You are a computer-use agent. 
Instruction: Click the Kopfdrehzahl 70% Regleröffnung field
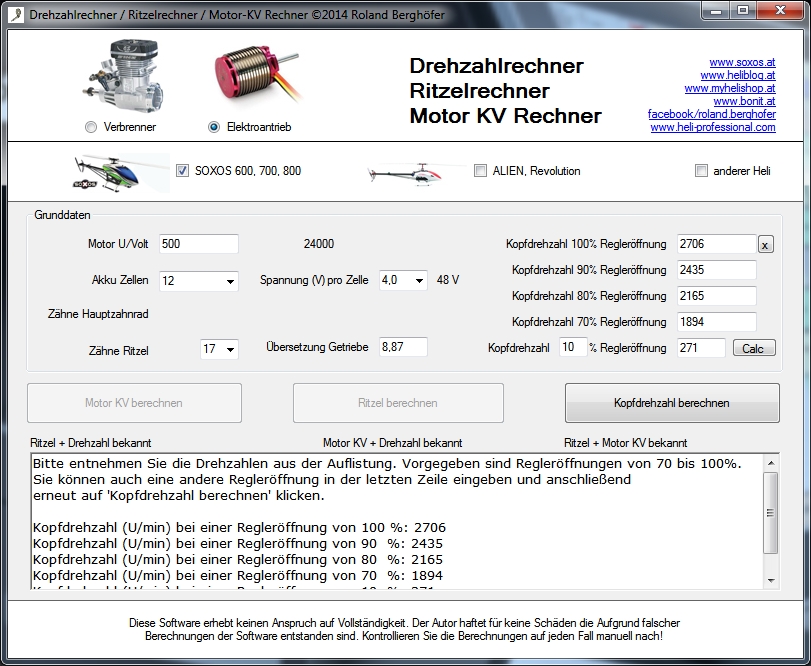tap(717, 322)
